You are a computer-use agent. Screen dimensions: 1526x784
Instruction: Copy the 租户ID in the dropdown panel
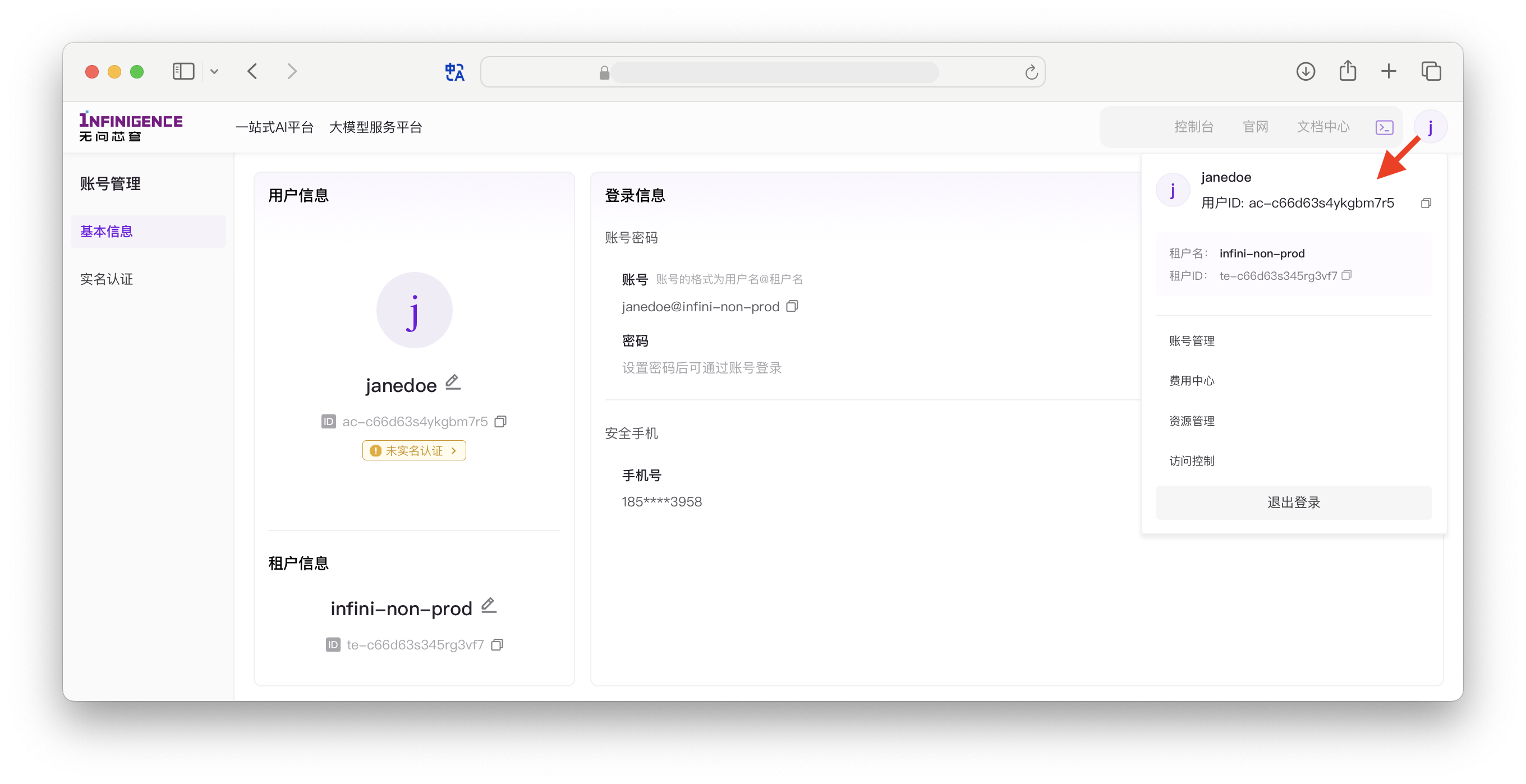coord(1347,275)
